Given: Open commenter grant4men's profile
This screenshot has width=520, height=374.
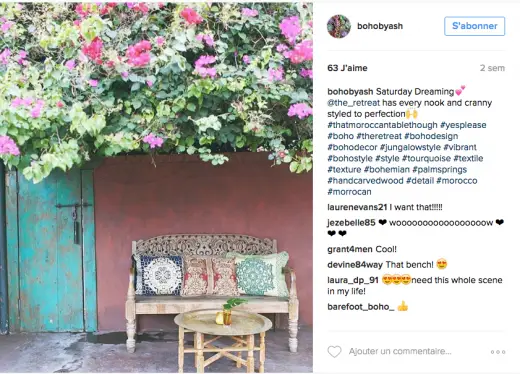Looking at the screenshot, I should point(350,249).
